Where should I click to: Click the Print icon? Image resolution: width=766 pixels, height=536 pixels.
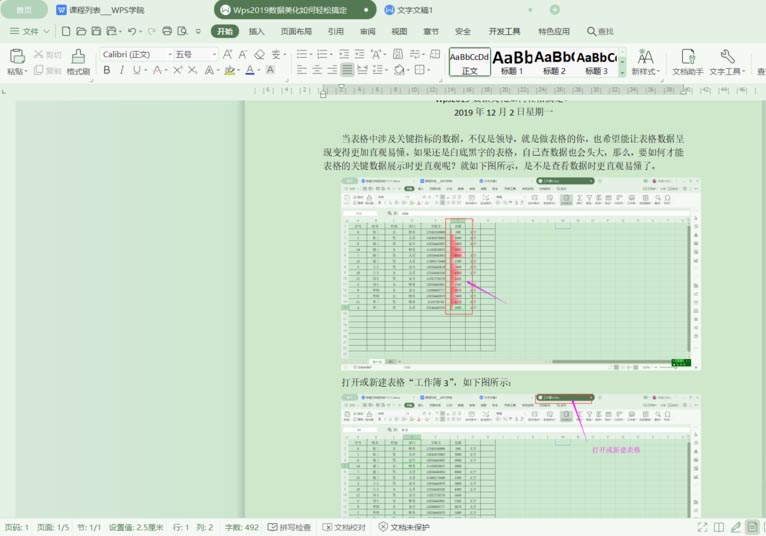[167, 31]
